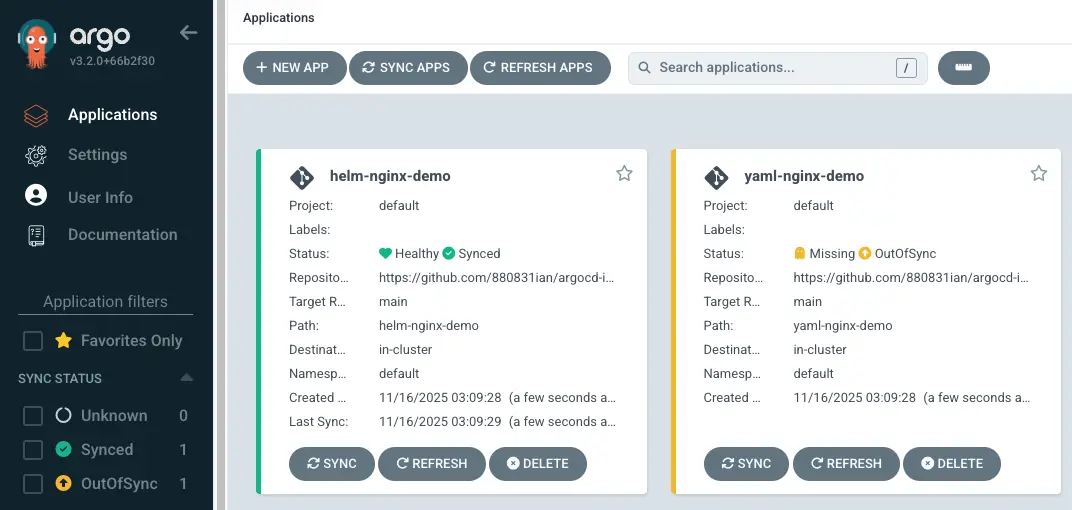Refresh the helm-nginx-demo application

[432, 464]
